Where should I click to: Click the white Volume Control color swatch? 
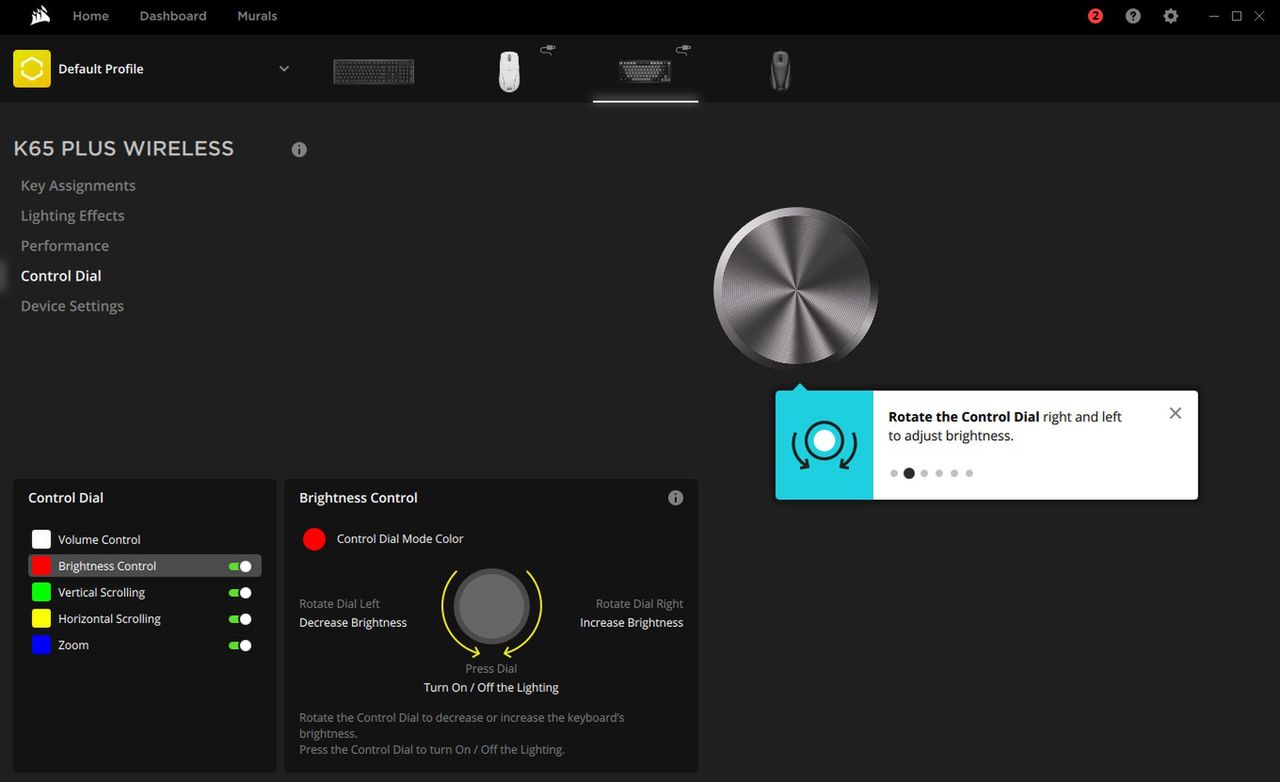coord(41,539)
